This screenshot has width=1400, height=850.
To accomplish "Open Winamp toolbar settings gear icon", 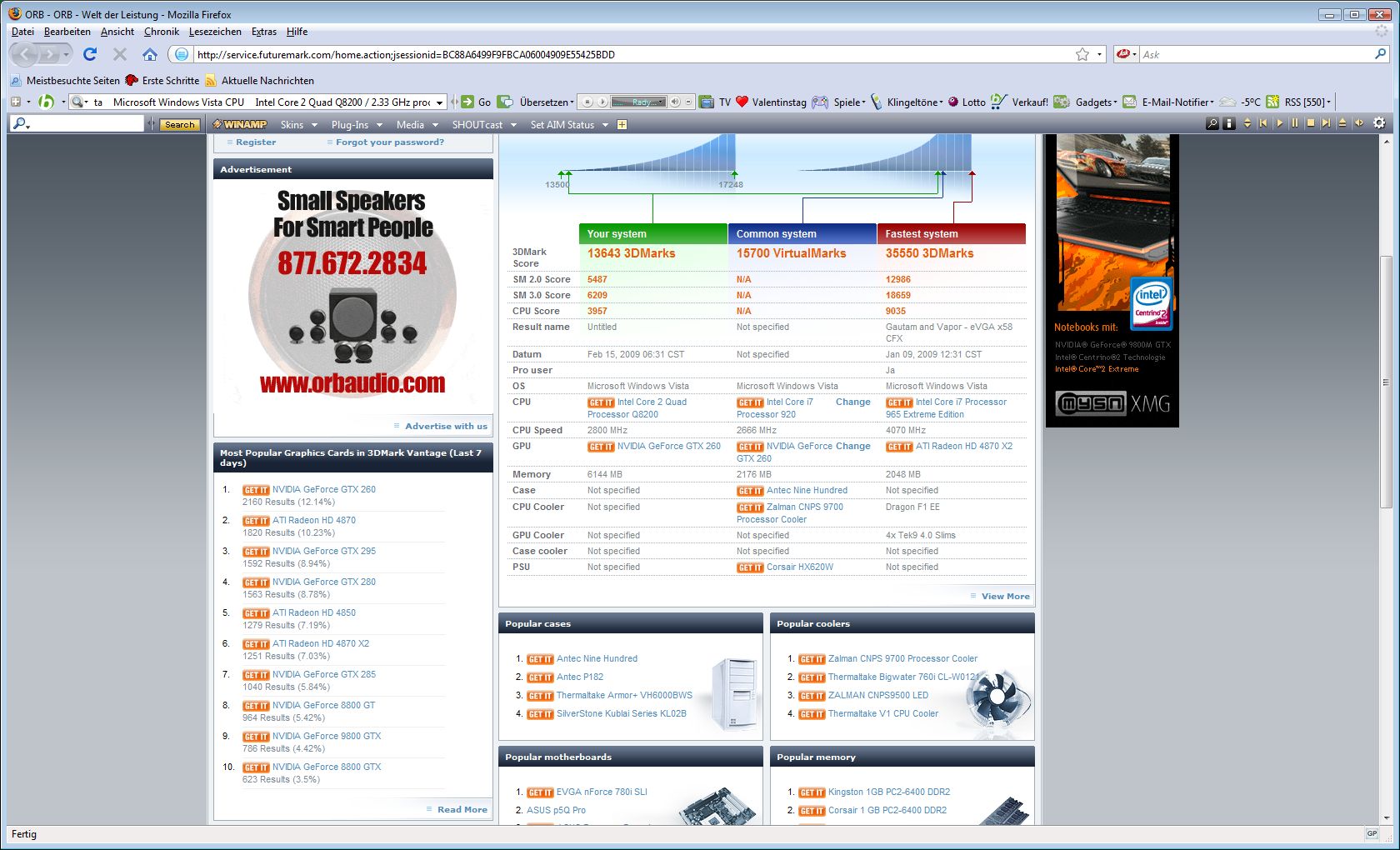I will pos(1379,123).
